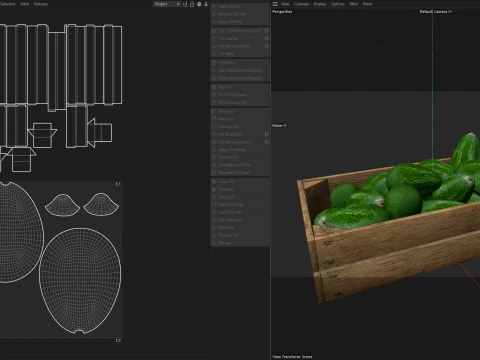480x360 pixels.
Task: Run Set UVW from Projection
Action: pyautogui.click(x=240, y=31)
